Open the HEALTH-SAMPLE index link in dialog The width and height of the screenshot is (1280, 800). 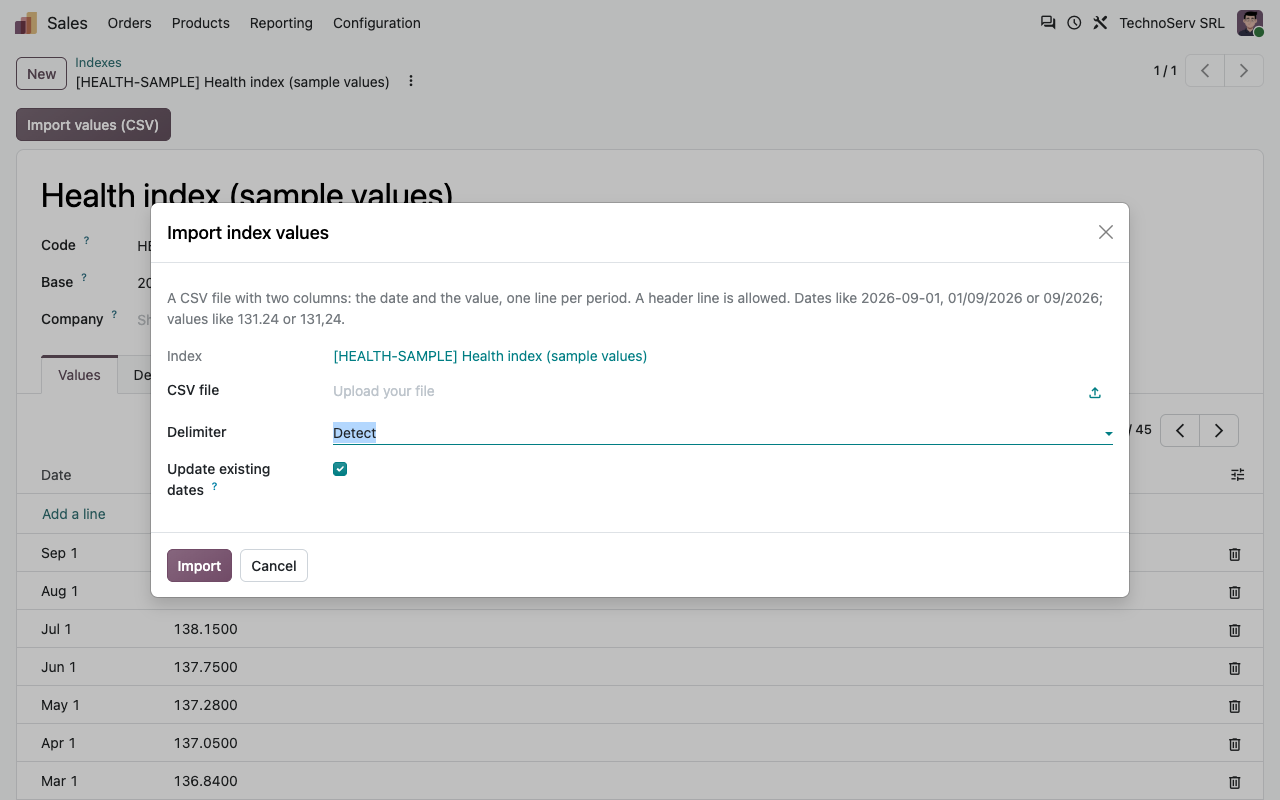point(490,356)
